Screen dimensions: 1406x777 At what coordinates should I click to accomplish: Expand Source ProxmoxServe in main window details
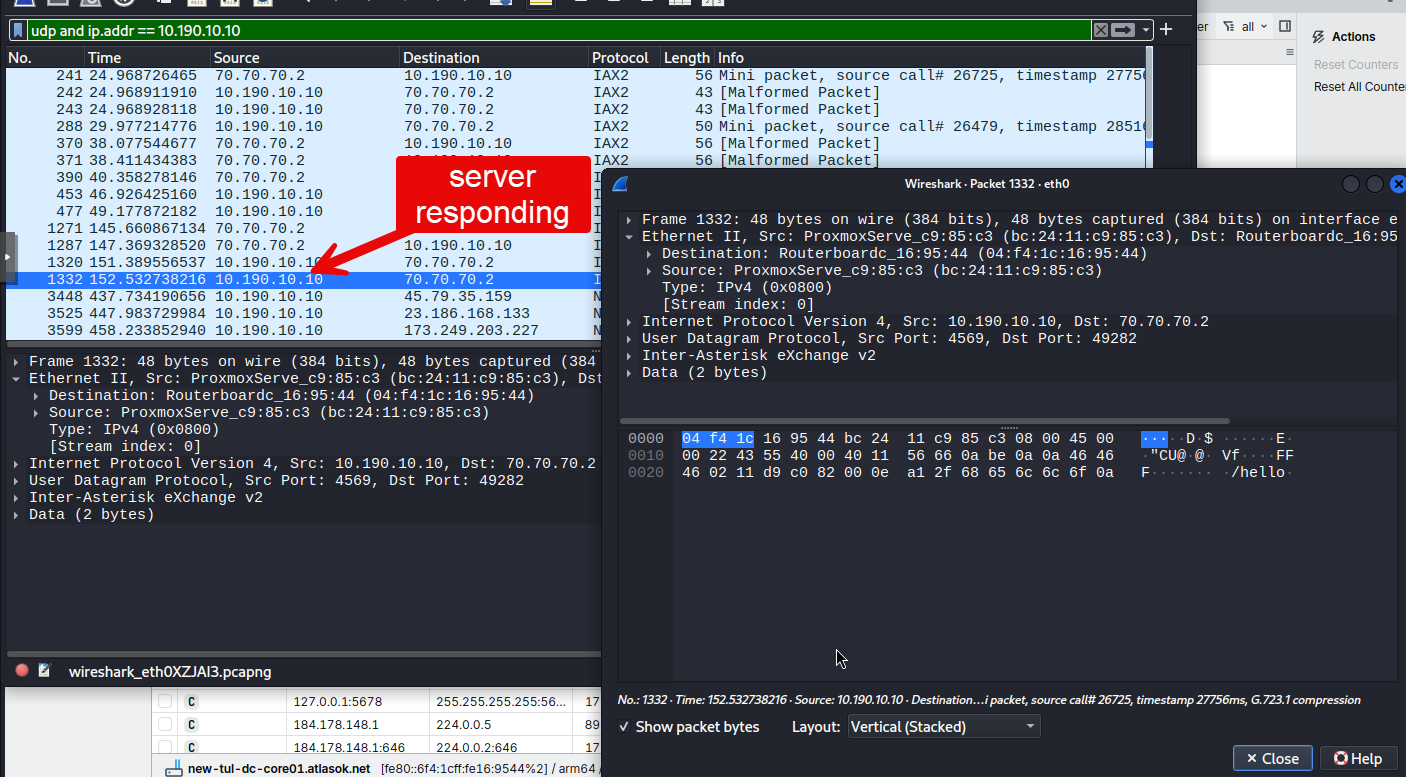pyautogui.click(x=36, y=413)
